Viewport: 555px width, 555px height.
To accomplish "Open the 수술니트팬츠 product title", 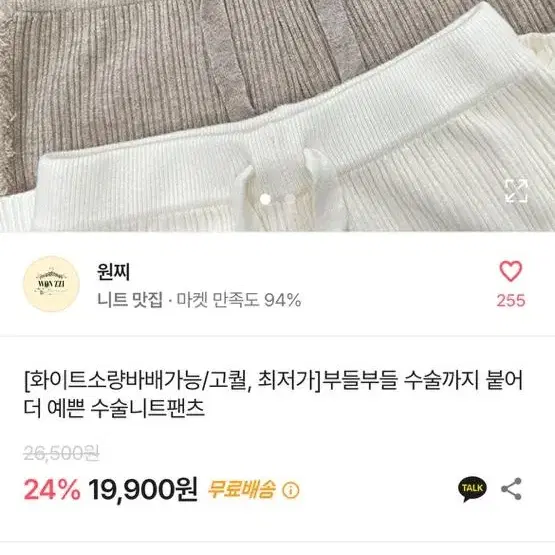I will coord(274,394).
